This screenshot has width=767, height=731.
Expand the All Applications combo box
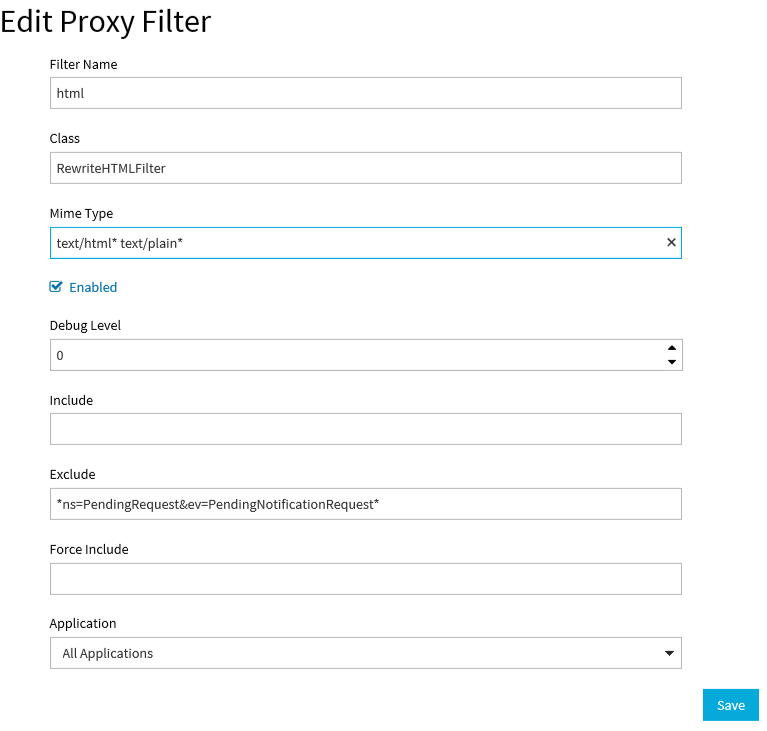click(x=350, y=653)
